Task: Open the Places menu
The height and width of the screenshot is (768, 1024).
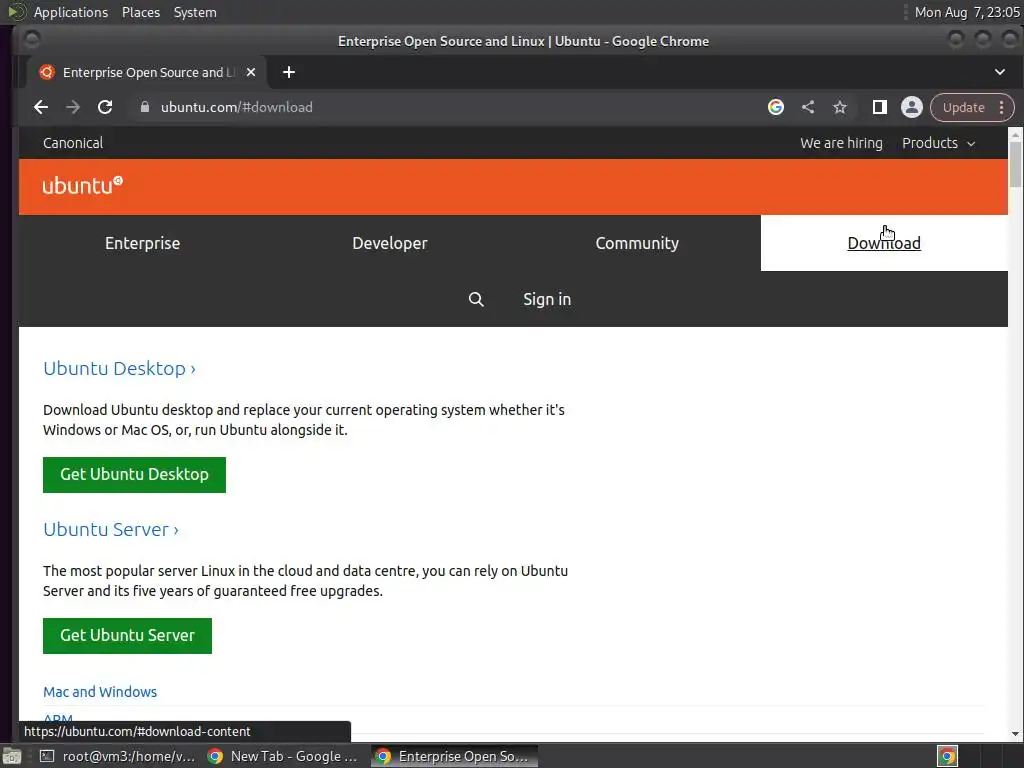Action: [x=140, y=12]
